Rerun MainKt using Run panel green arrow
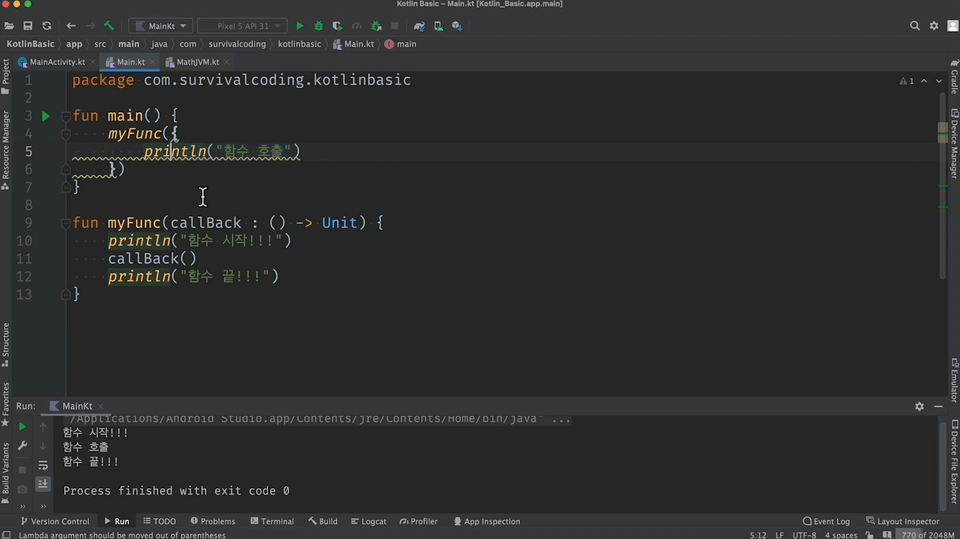960x539 pixels. point(22,427)
